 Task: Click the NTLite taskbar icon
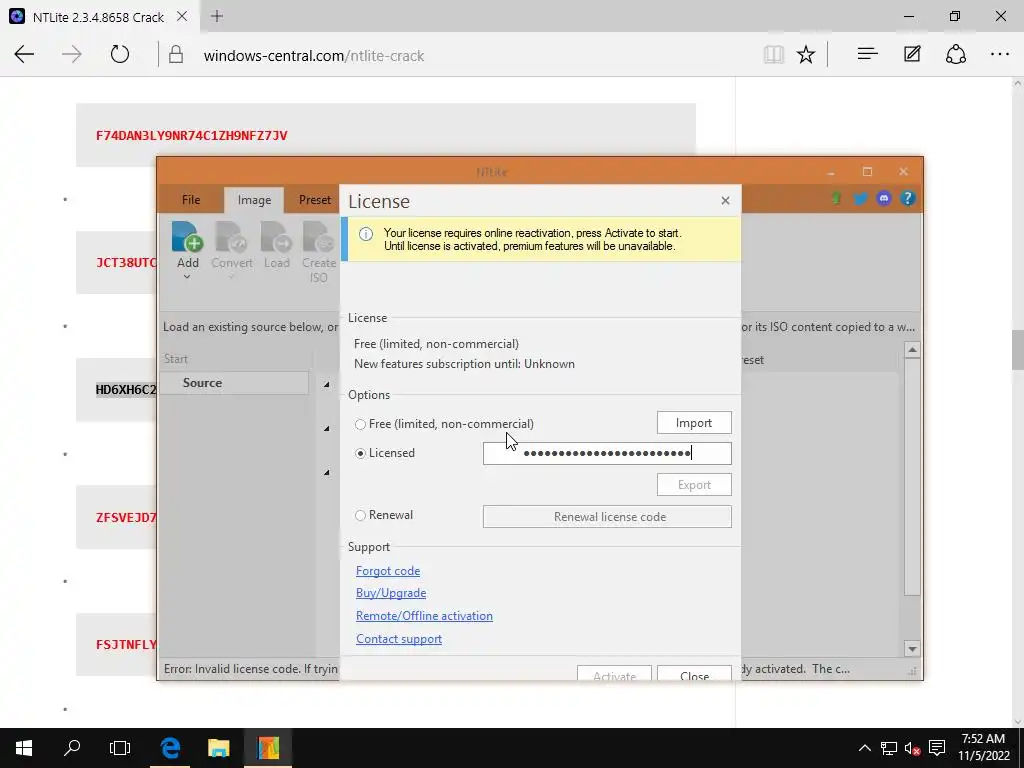coord(268,748)
